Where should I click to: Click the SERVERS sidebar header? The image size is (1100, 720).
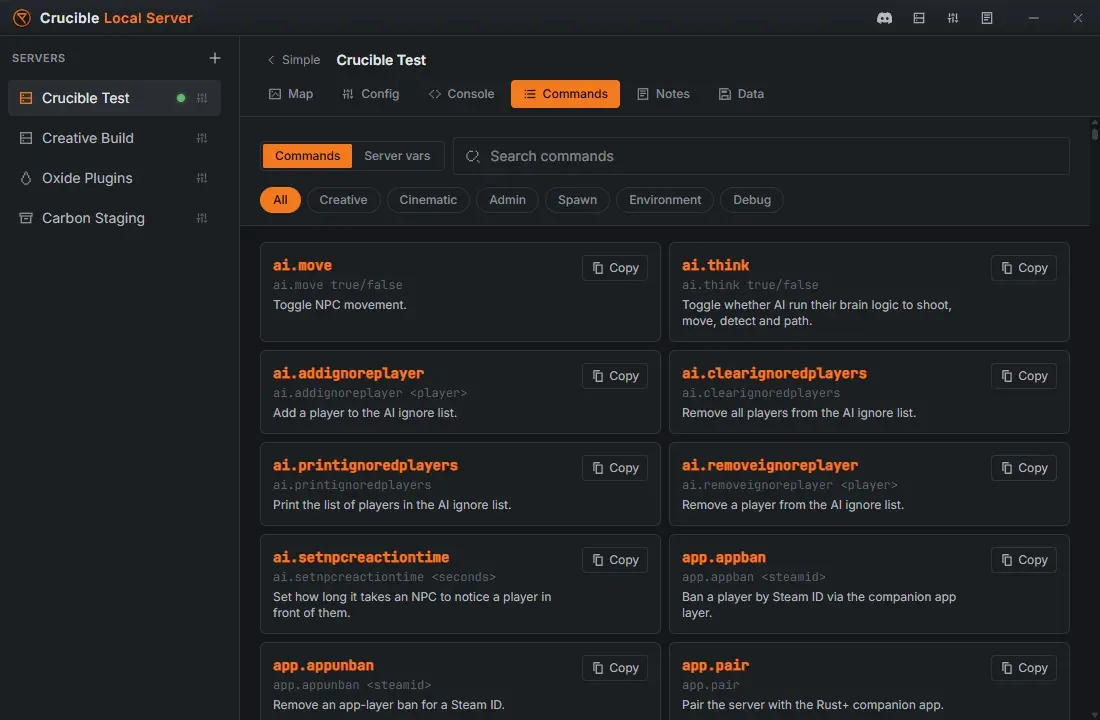(39, 58)
